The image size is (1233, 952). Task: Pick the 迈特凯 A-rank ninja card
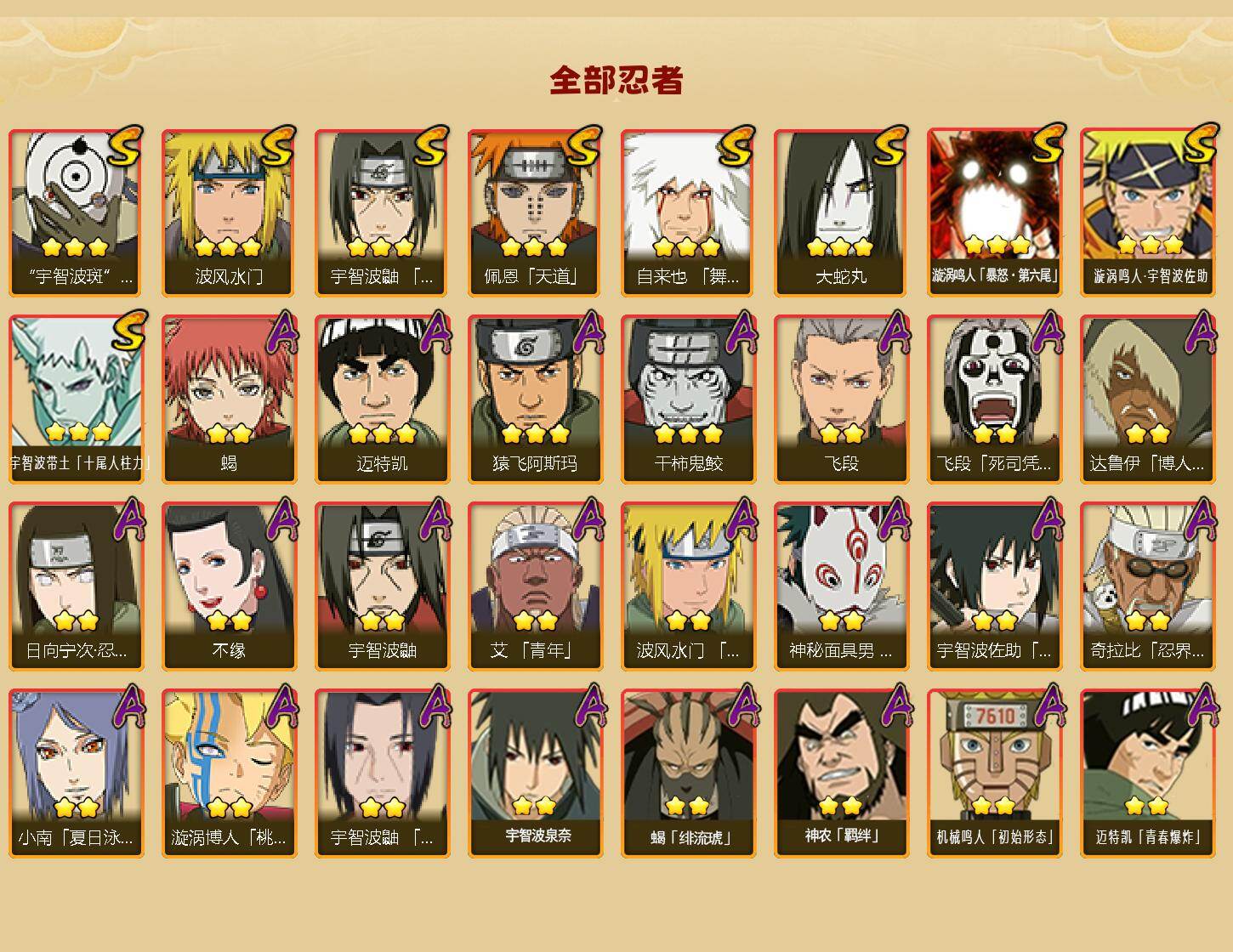tap(382, 399)
